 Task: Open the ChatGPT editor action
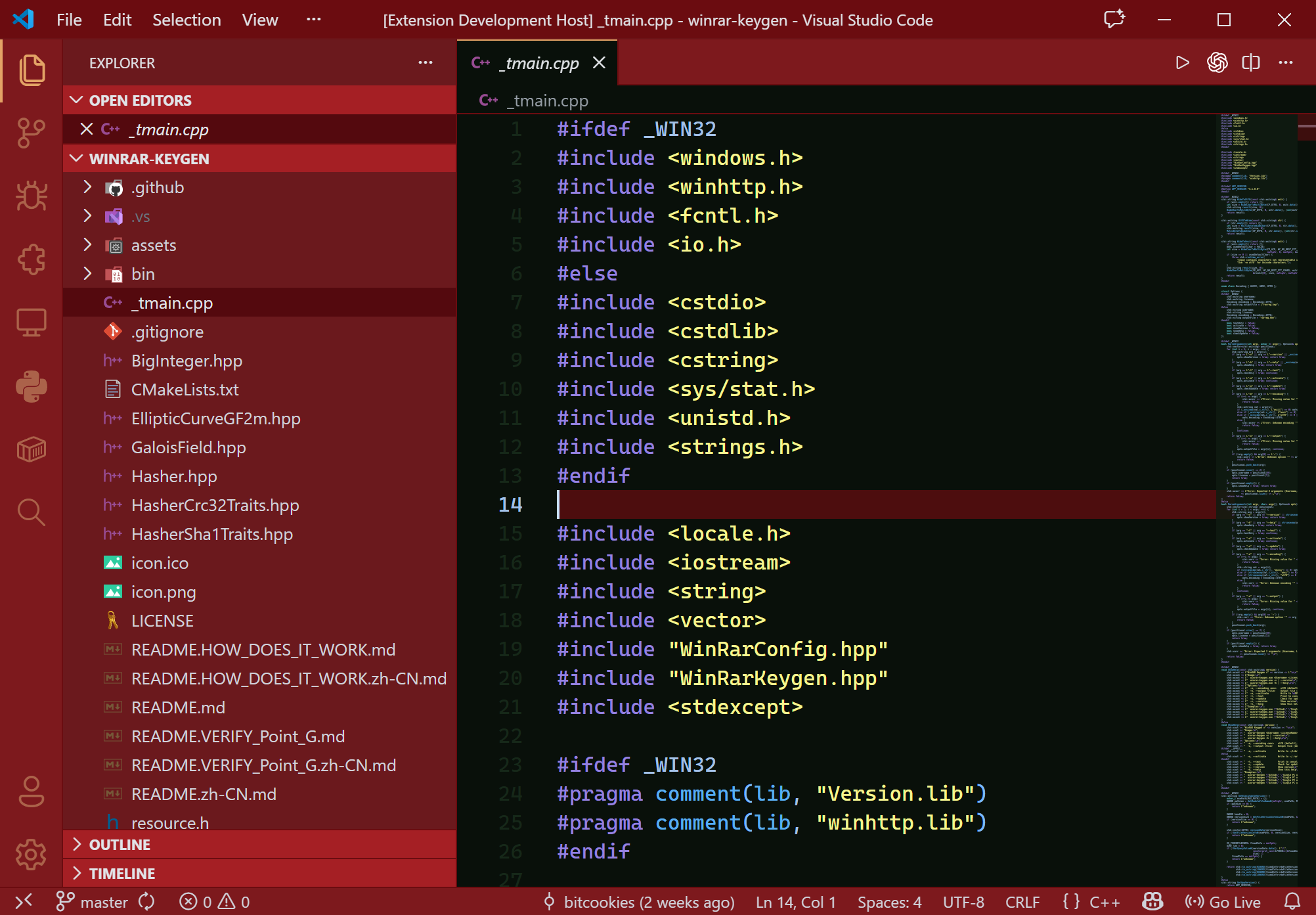[1217, 62]
